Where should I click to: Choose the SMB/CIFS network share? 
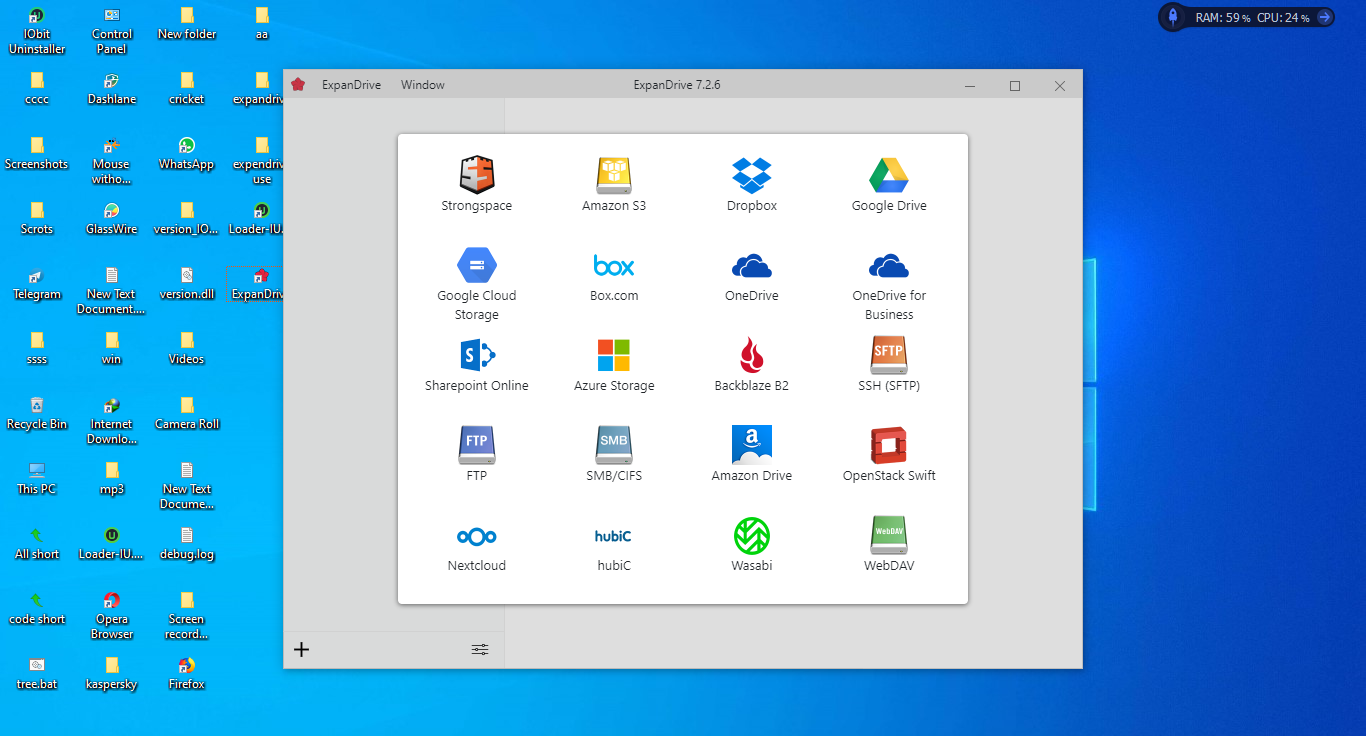coord(614,455)
